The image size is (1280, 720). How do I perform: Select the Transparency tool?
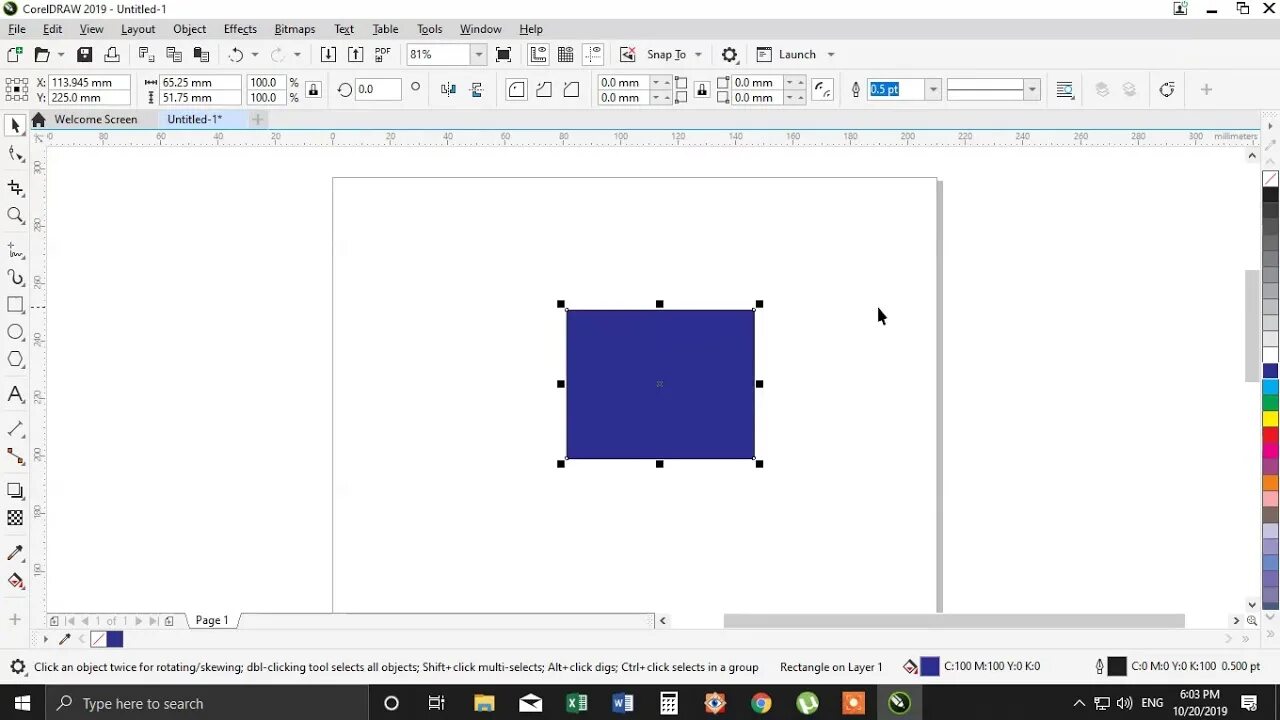(x=15, y=518)
